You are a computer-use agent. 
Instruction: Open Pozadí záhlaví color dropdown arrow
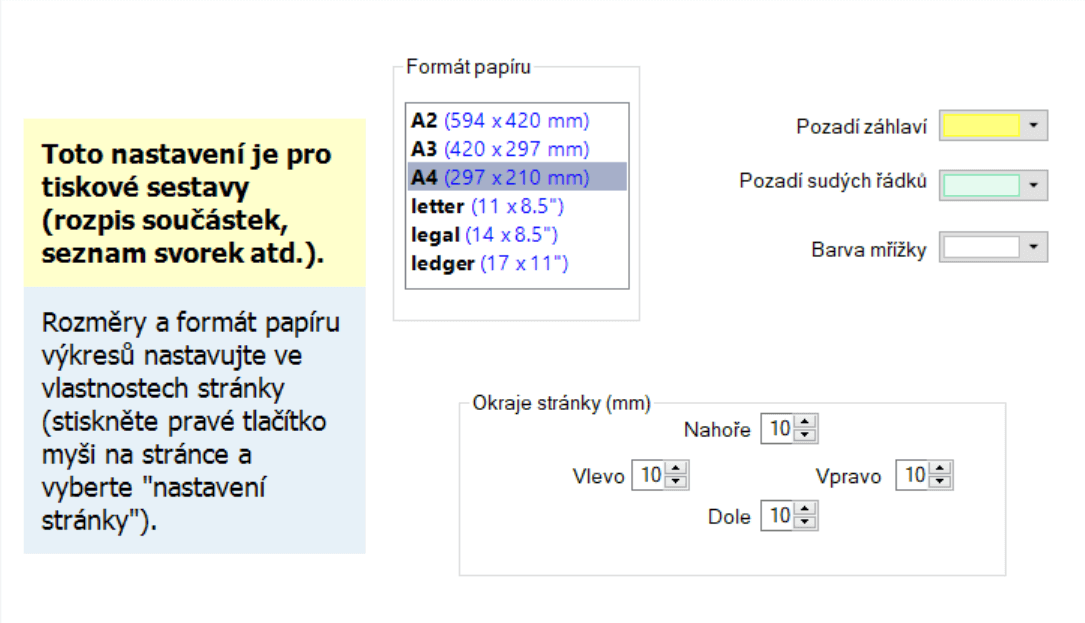(x=1034, y=126)
